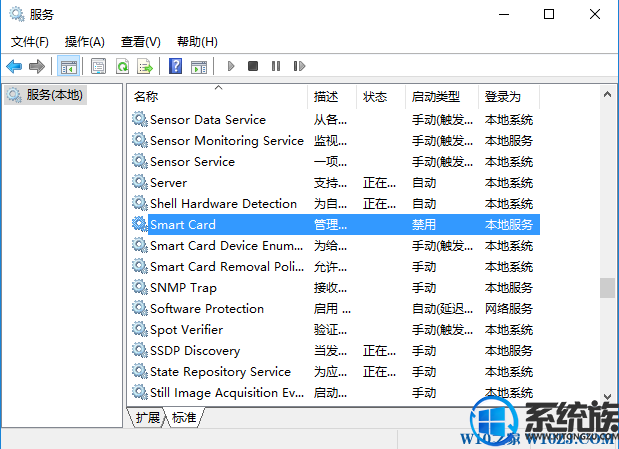The height and width of the screenshot is (449, 619).
Task: Click the gear icon beside Spot Verifier
Action: tap(139, 329)
